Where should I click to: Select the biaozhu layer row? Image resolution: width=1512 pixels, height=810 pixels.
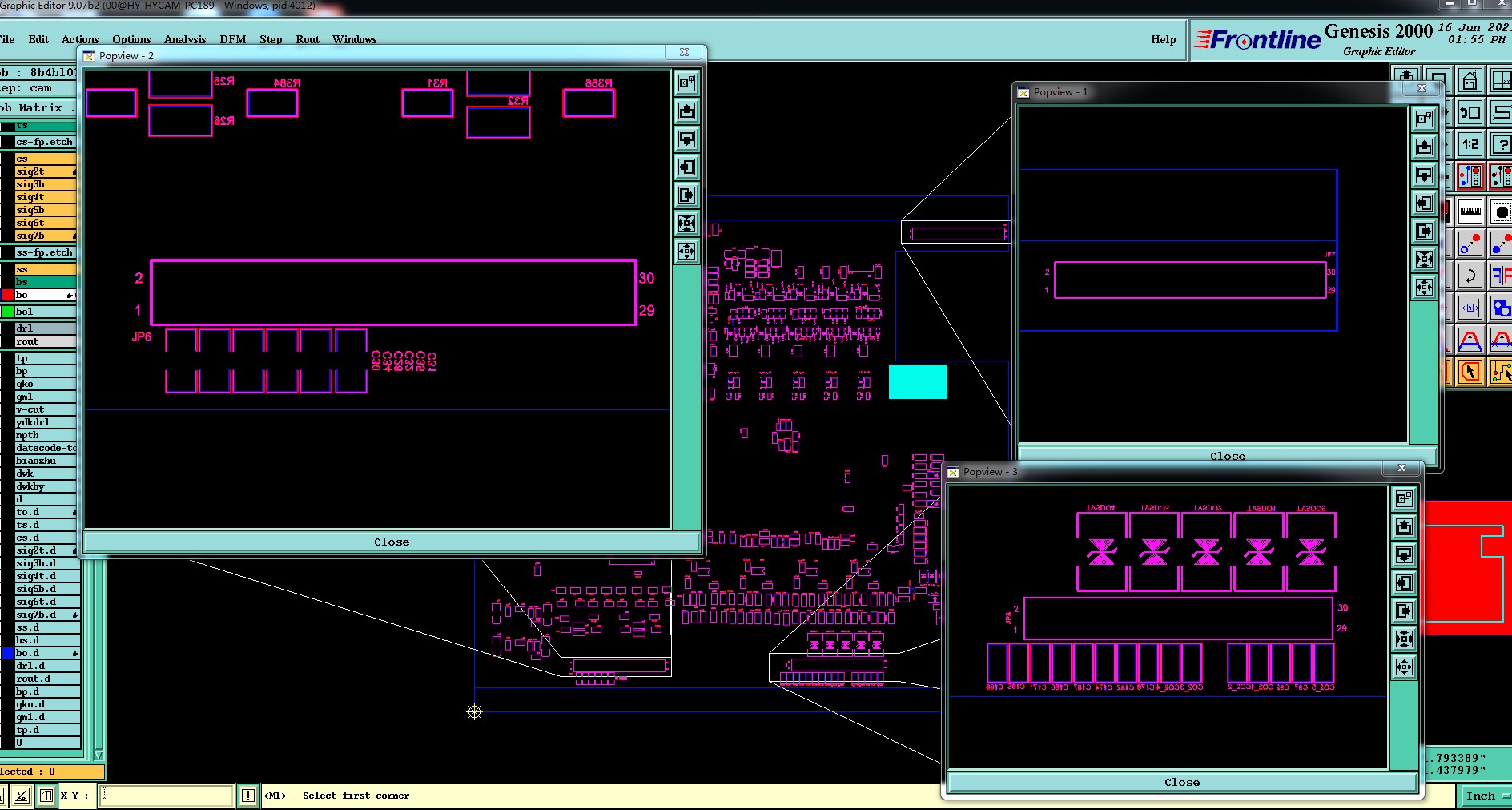pos(46,461)
